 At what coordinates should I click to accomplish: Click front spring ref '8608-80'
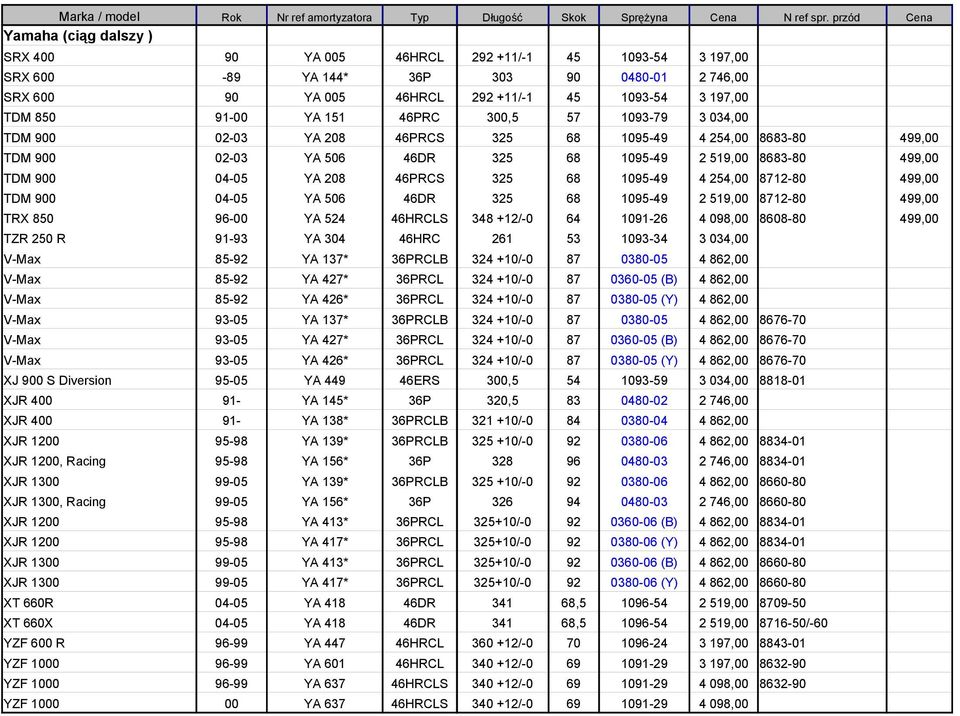tap(782, 219)
